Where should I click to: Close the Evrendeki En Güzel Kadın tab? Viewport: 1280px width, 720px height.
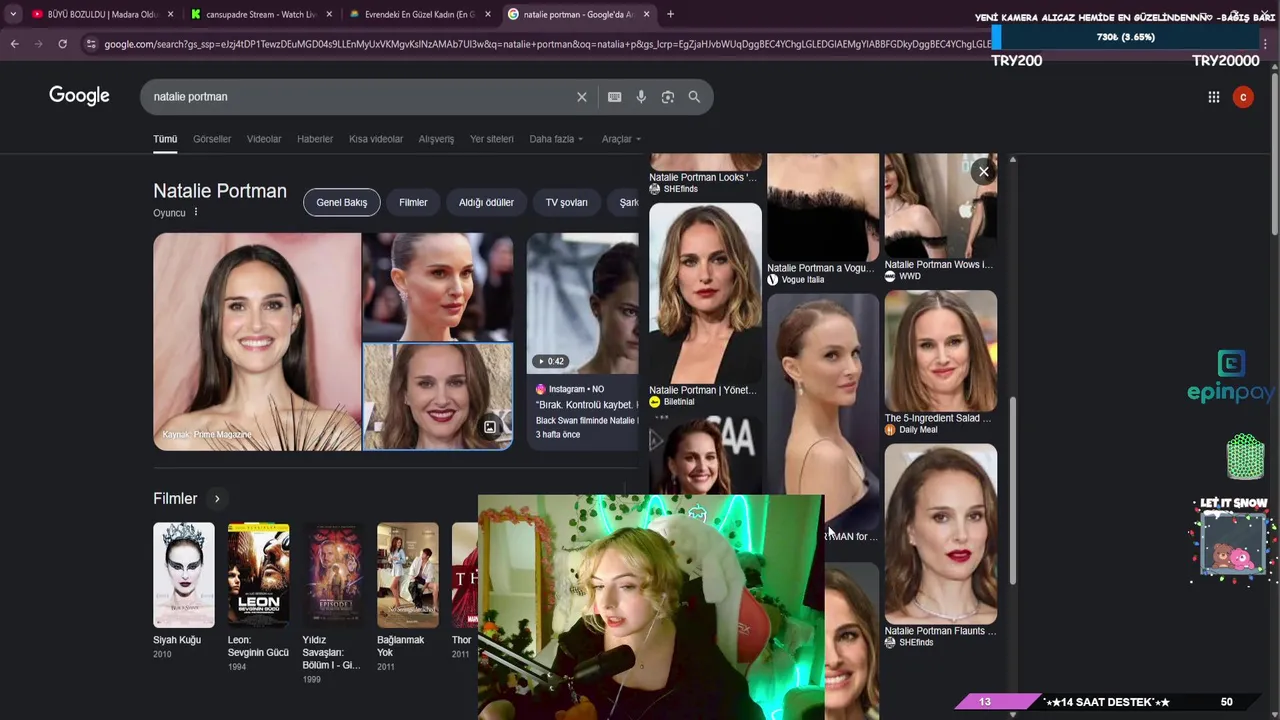pyautogui.click(x=488, y=14)
